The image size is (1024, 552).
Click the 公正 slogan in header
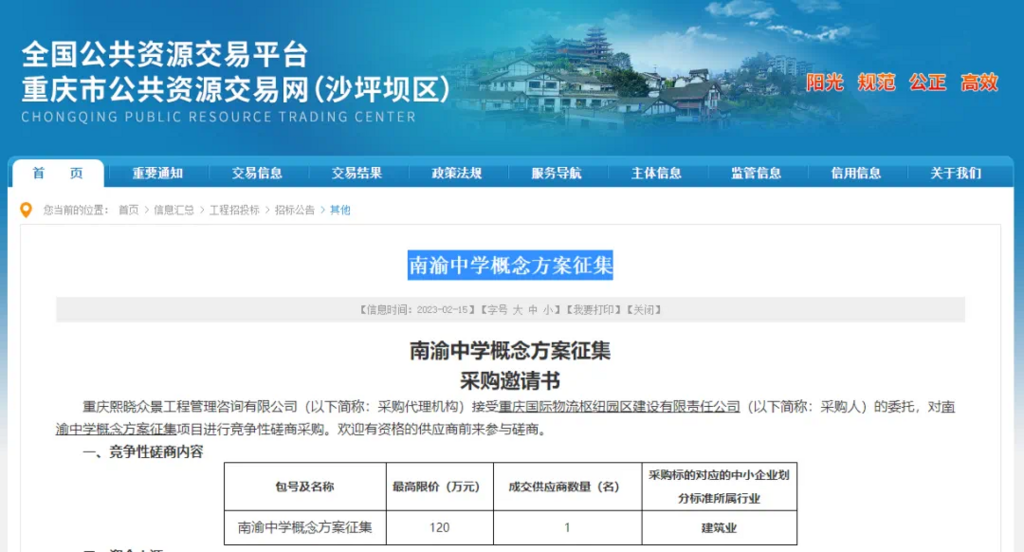click(x=928, y=82)
